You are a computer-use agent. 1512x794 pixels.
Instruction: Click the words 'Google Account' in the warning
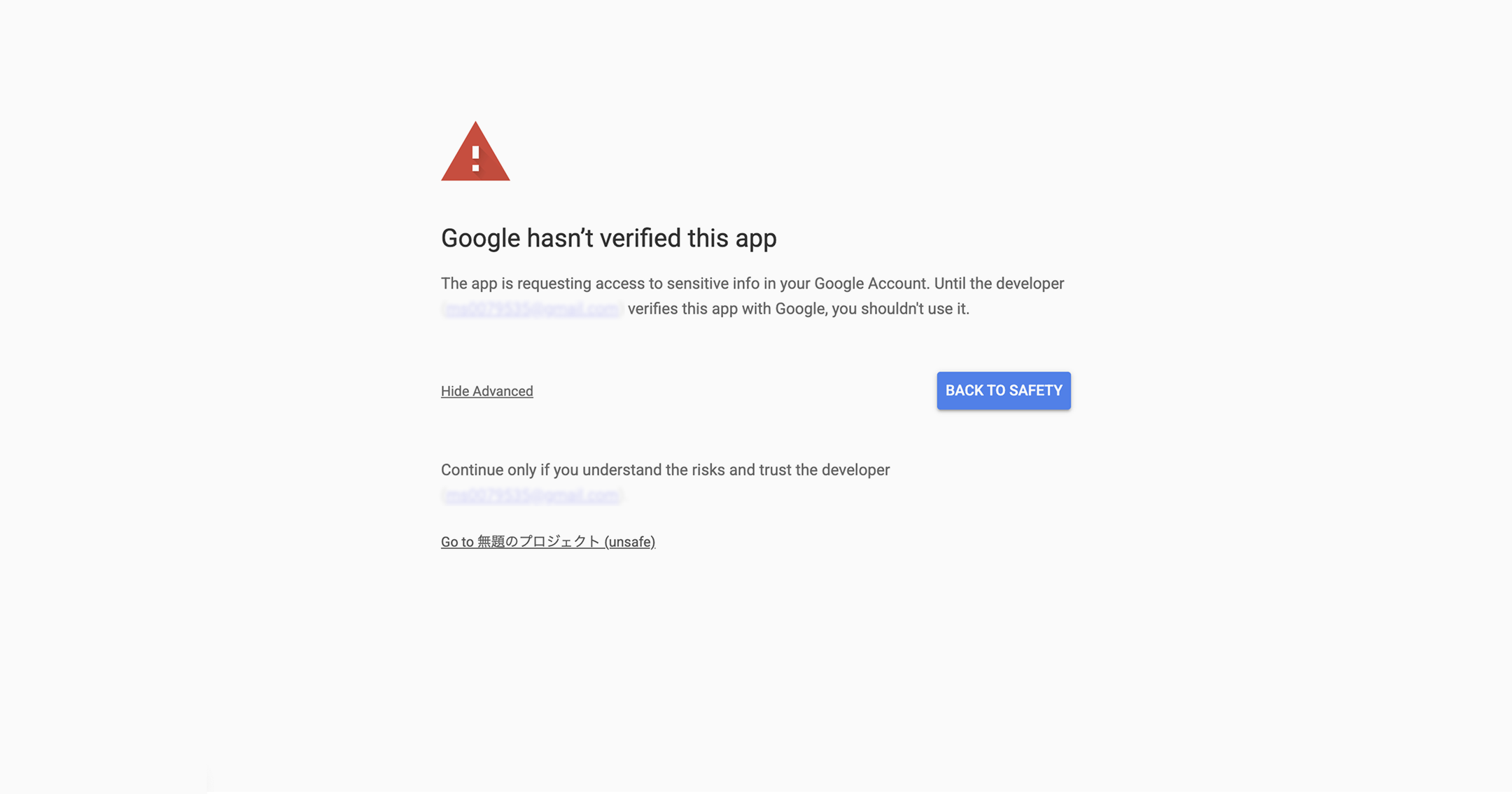(x=870, y=284)
